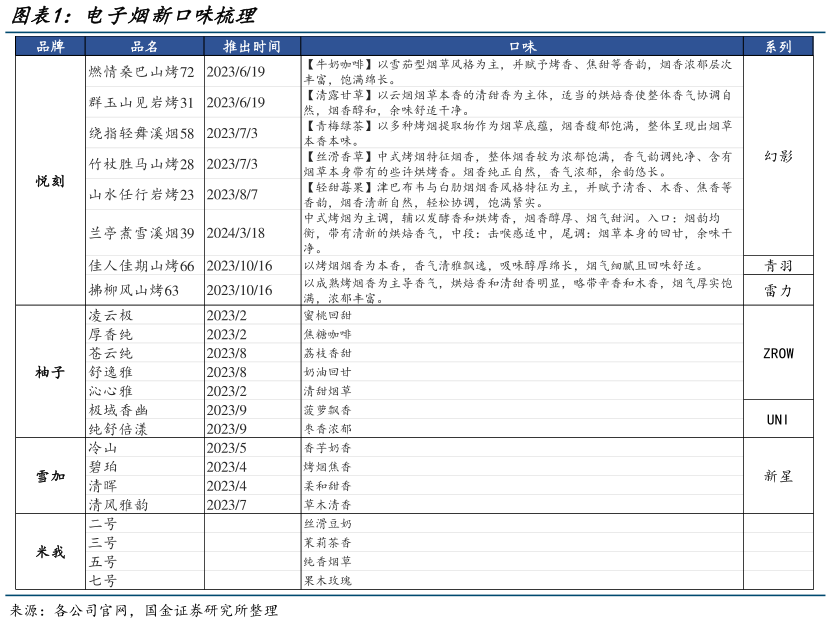831x623 pixels.
Task: Click flavor cell '纯香烟草'
Action: [x=328, y=562]
